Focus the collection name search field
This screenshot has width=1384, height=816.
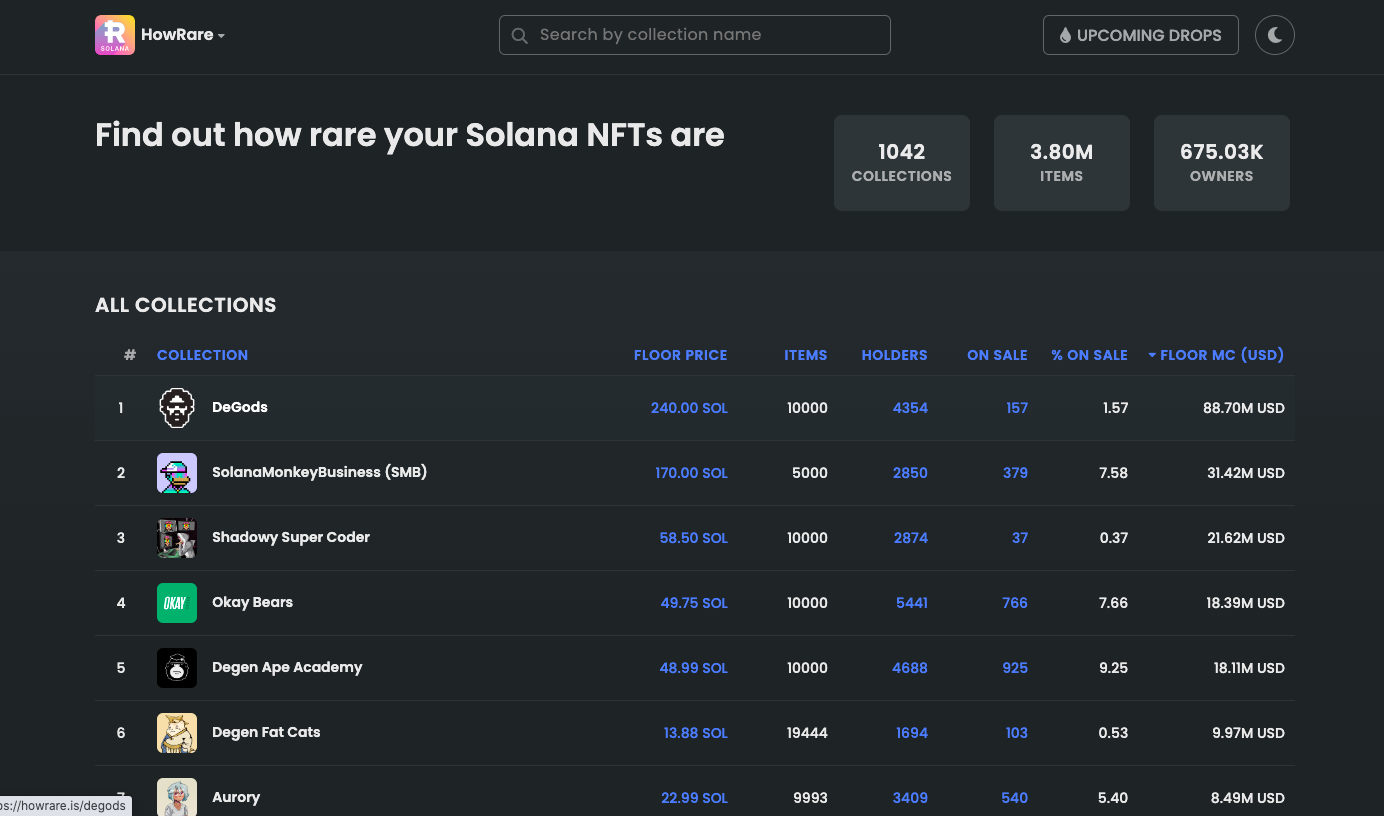point(694,35)
